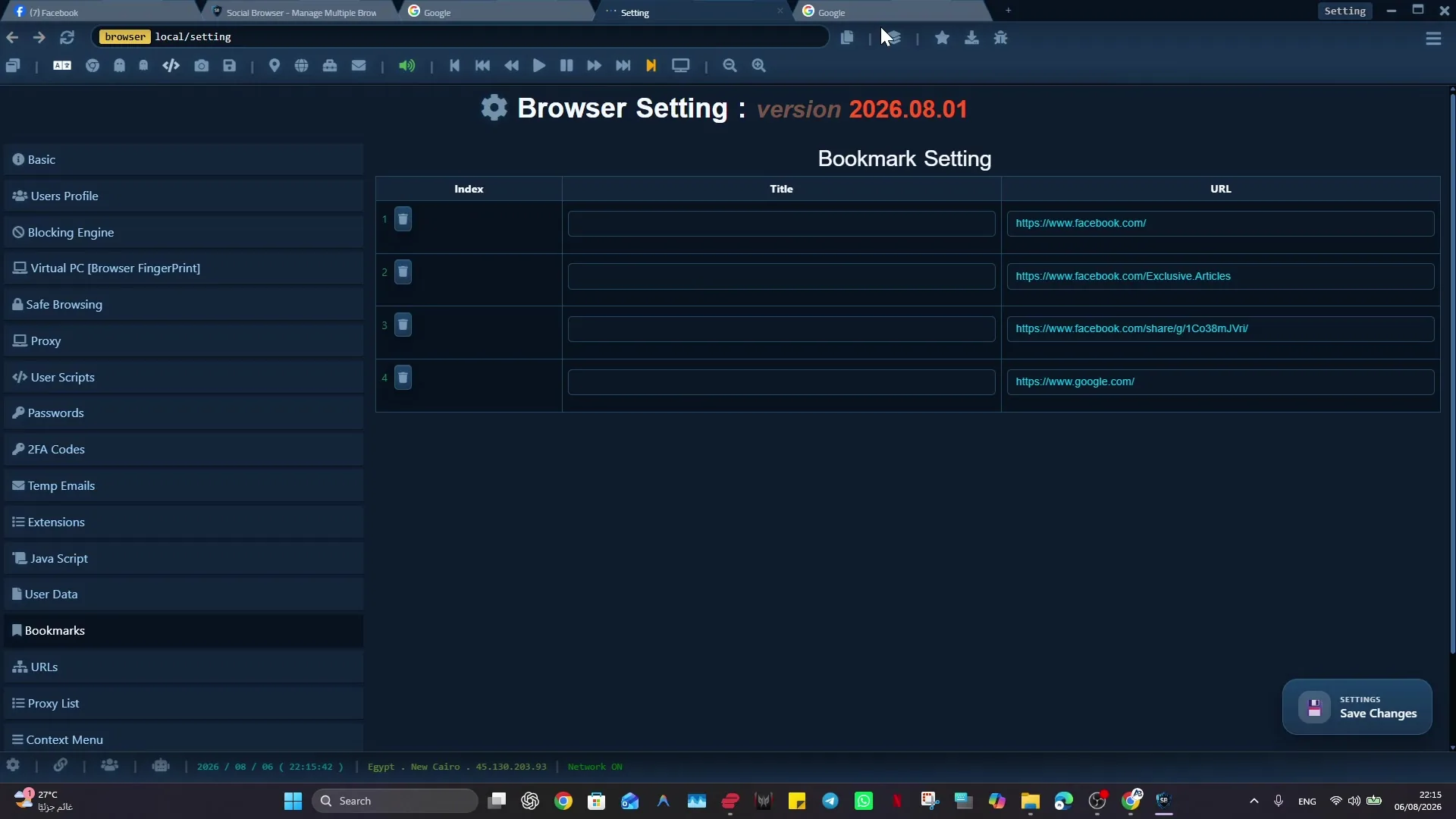Delete bookmark row 2 with trash icon
Viewport: 1456px width, 819px height.
coord(403,272)
